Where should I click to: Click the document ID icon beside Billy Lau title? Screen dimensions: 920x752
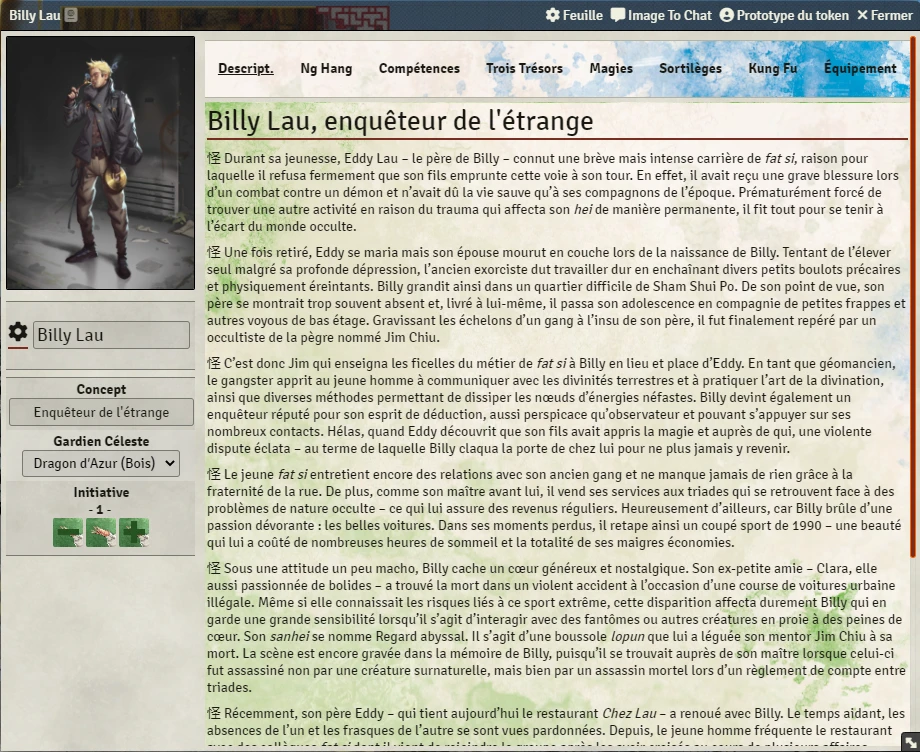71,16
